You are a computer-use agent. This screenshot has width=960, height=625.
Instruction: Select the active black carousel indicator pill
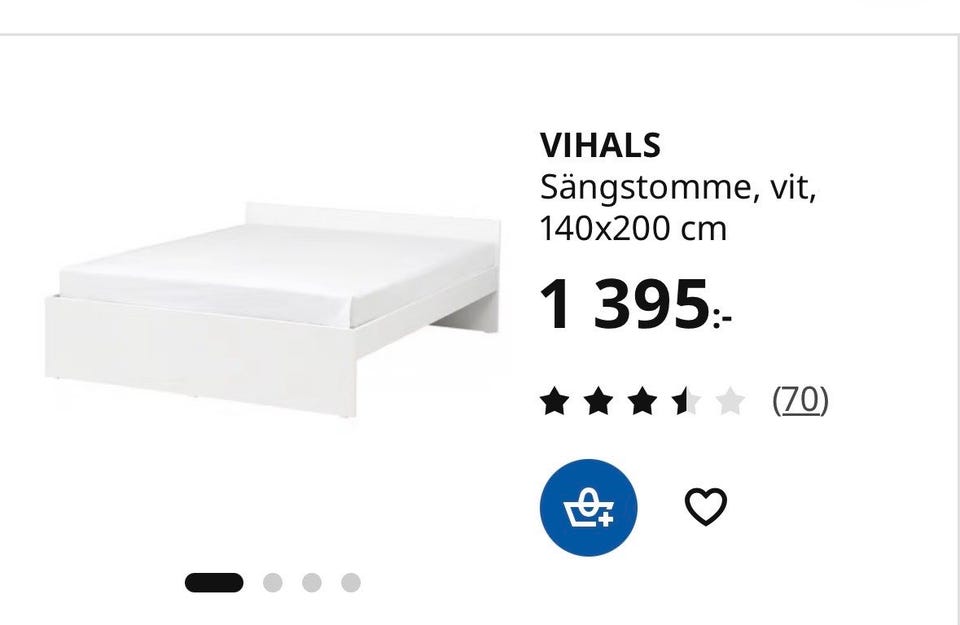tap(214, 583)
